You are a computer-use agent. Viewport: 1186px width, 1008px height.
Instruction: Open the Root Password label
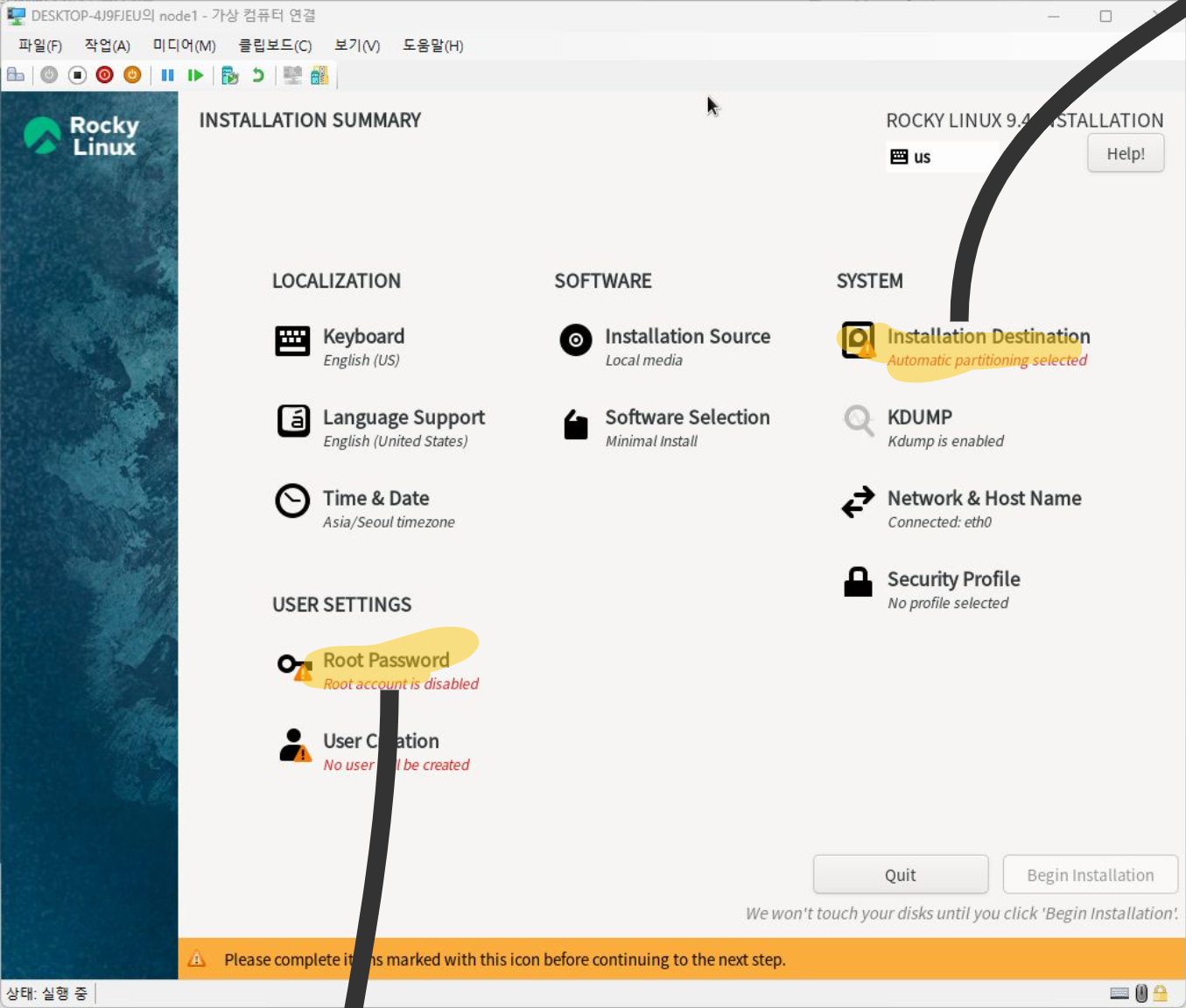pyautogui.click(x=386, y=660)
